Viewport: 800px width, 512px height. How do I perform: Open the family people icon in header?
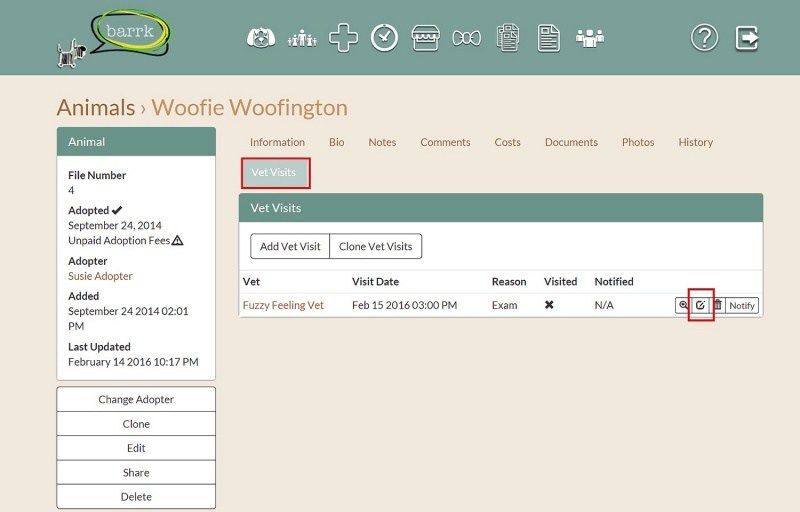coord(302,38)
